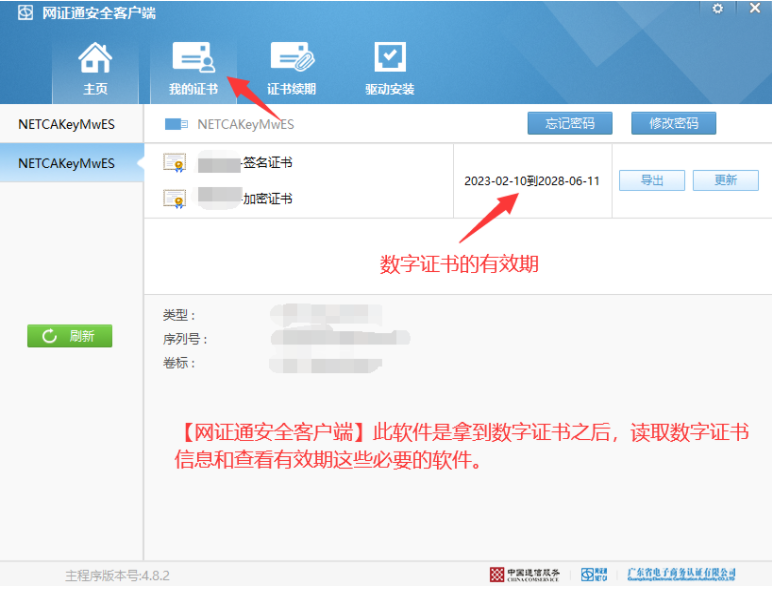Click the 加密证书 certificate icon
The width and height of the screenshot is (772, 591).
point(174,198)
